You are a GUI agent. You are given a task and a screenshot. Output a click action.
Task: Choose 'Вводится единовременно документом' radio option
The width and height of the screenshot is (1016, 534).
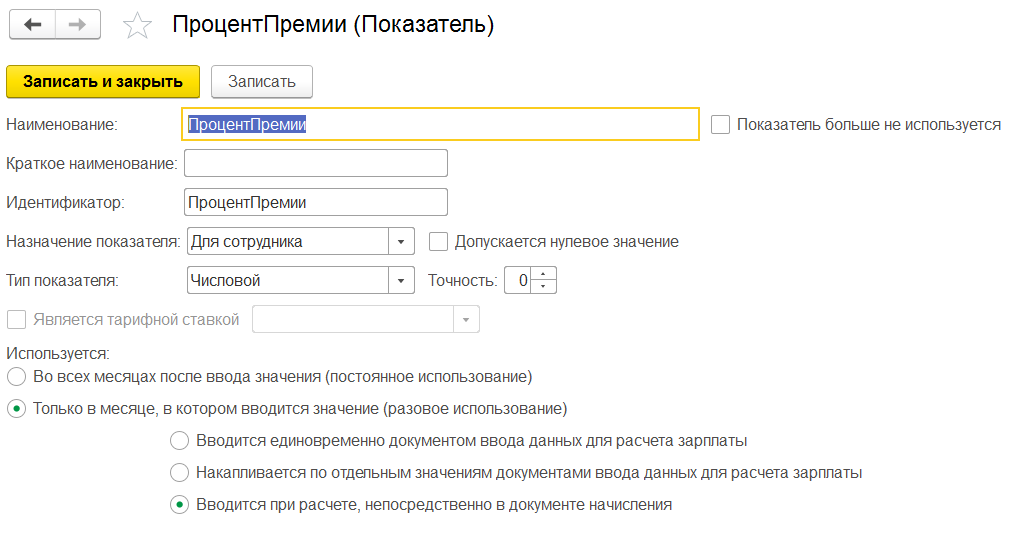click(x=179, y=441)
